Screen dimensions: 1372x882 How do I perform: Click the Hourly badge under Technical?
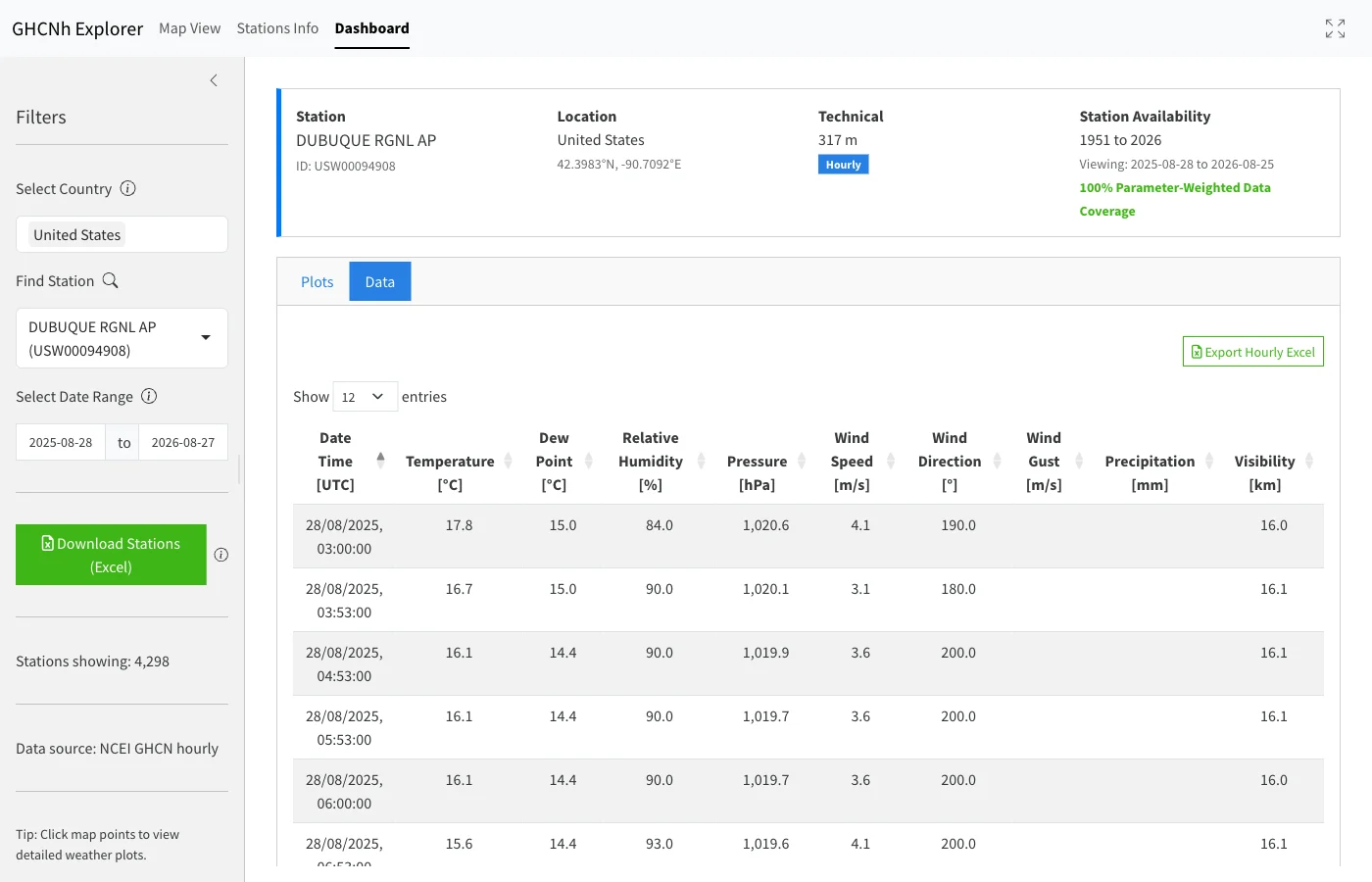(843, 165)
